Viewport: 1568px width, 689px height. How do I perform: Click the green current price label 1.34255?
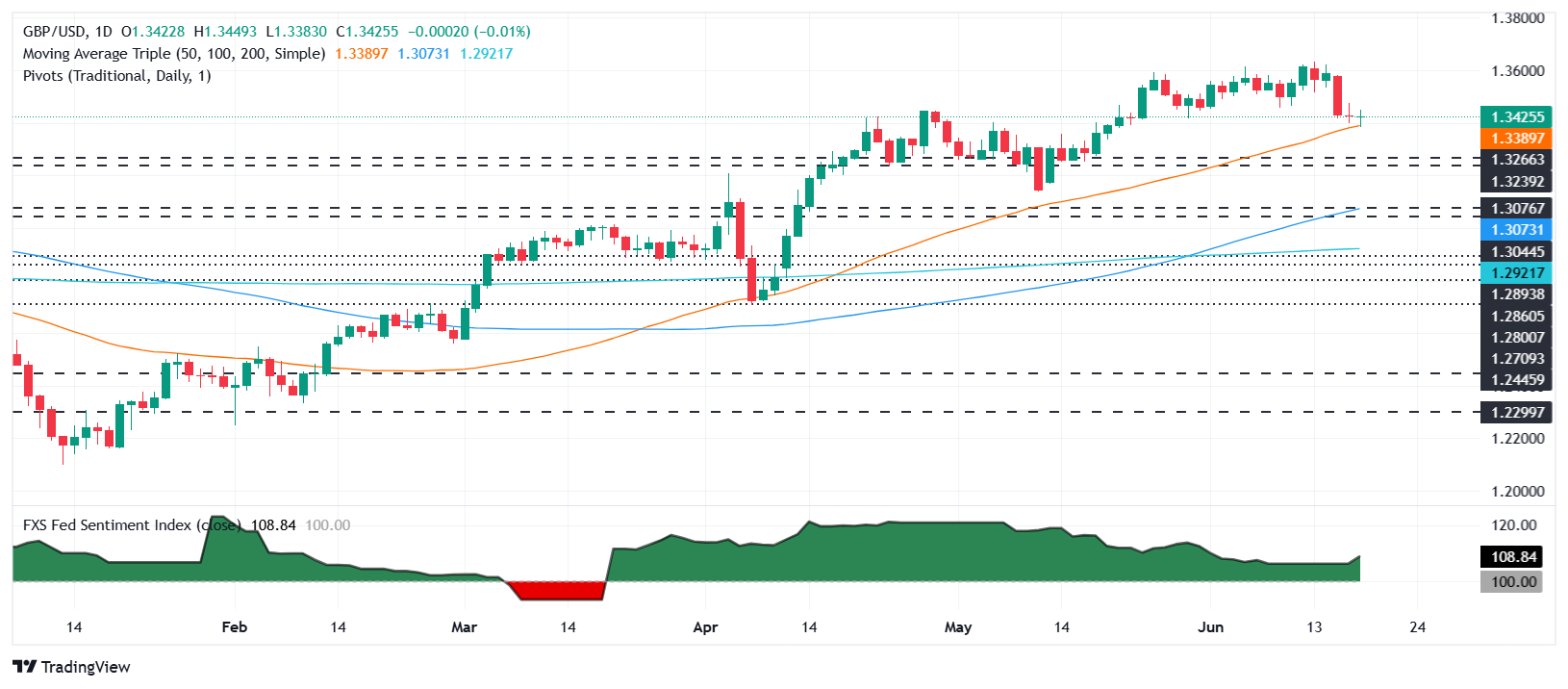point(1516,117)
